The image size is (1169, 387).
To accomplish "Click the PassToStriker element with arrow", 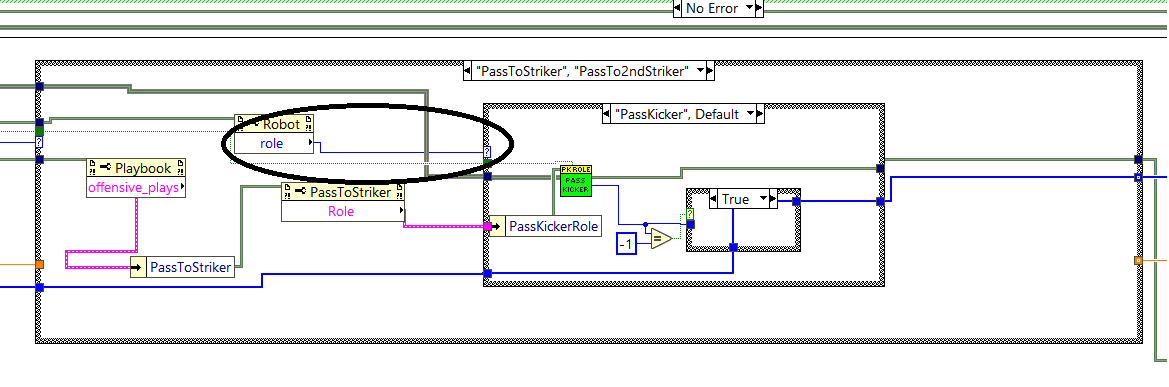I will point(183,266).
